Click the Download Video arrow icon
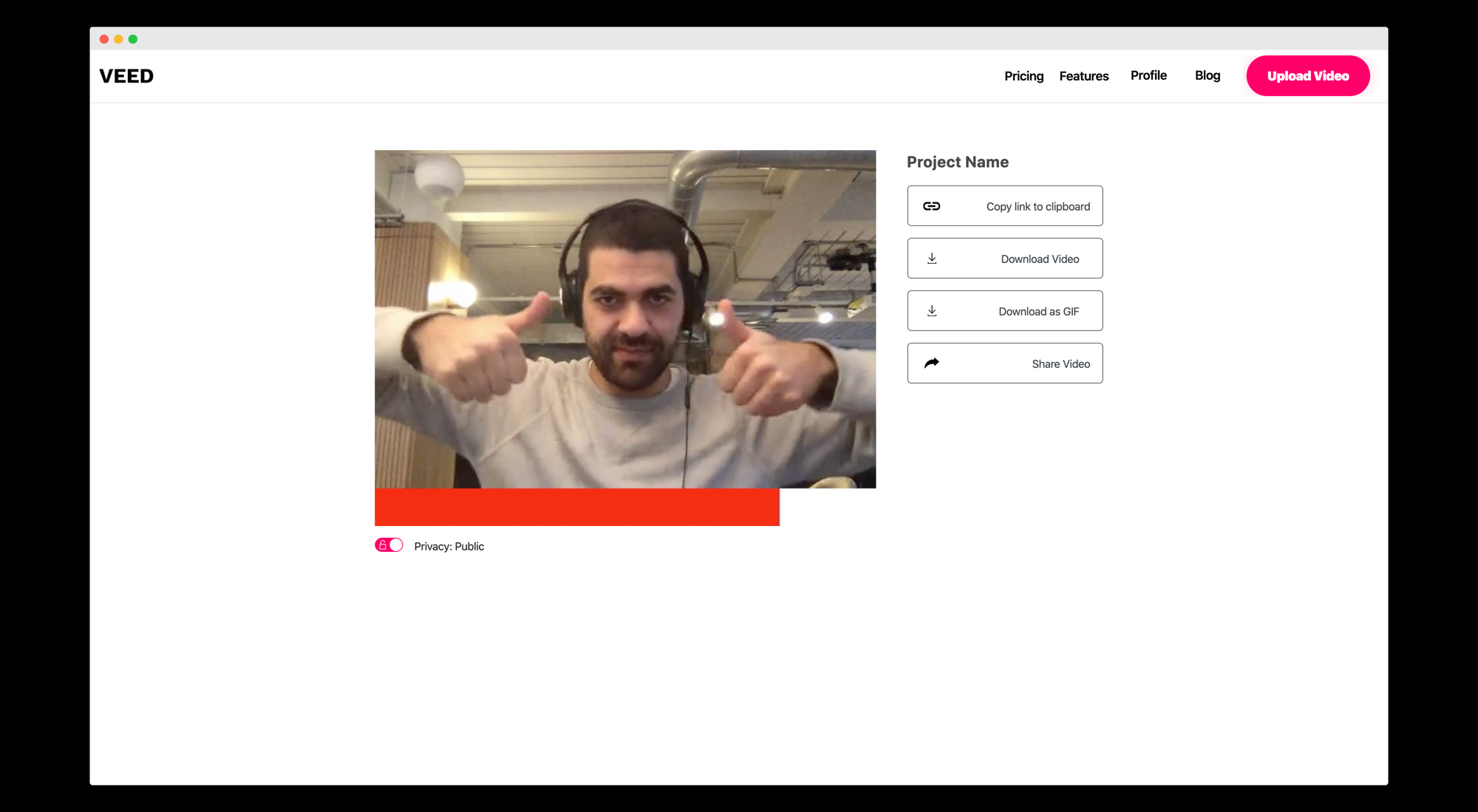 [x=932, y=259]
